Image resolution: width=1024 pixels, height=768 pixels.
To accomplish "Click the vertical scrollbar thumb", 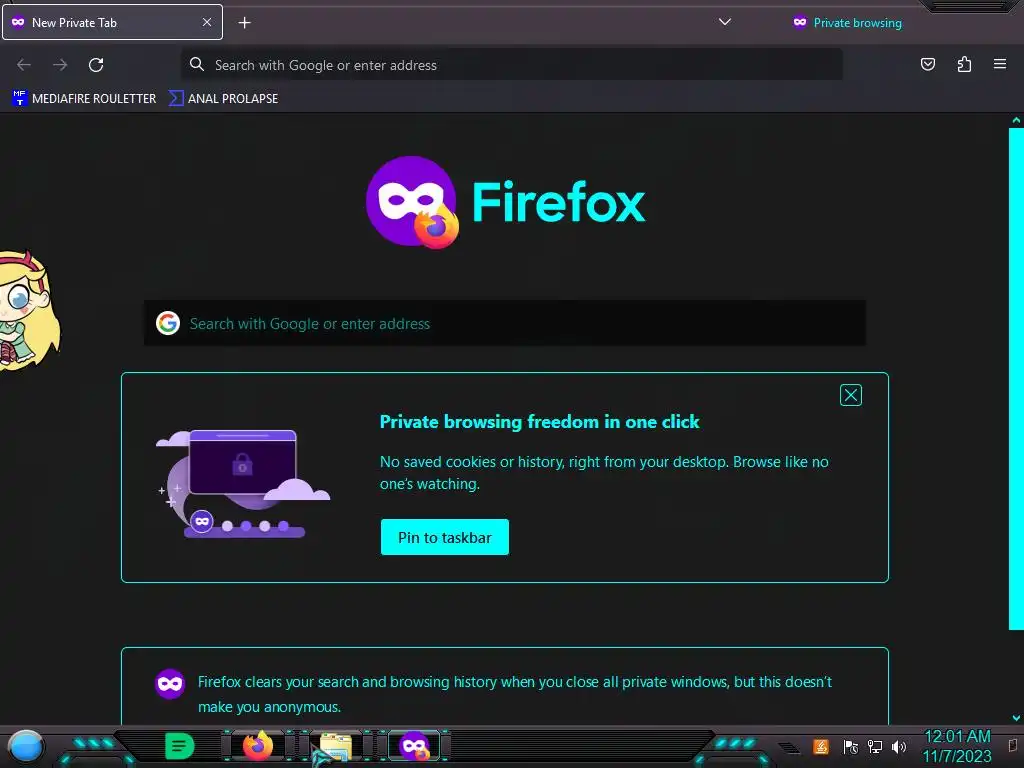I will coord(1016,379).
